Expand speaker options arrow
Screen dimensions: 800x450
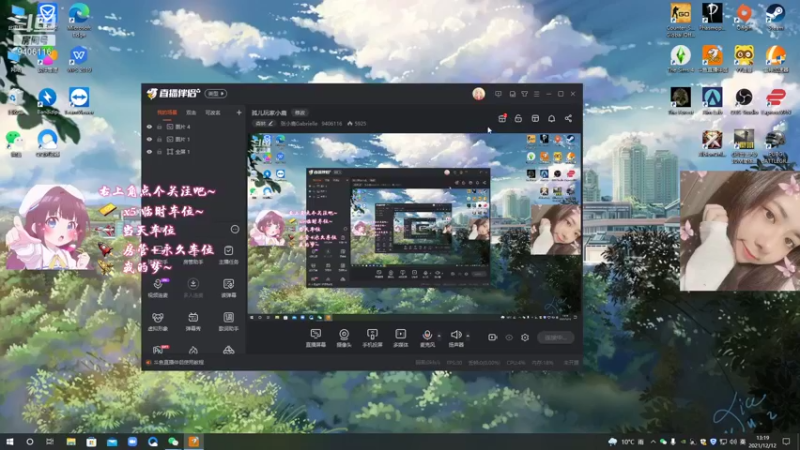tap(468, 336)
